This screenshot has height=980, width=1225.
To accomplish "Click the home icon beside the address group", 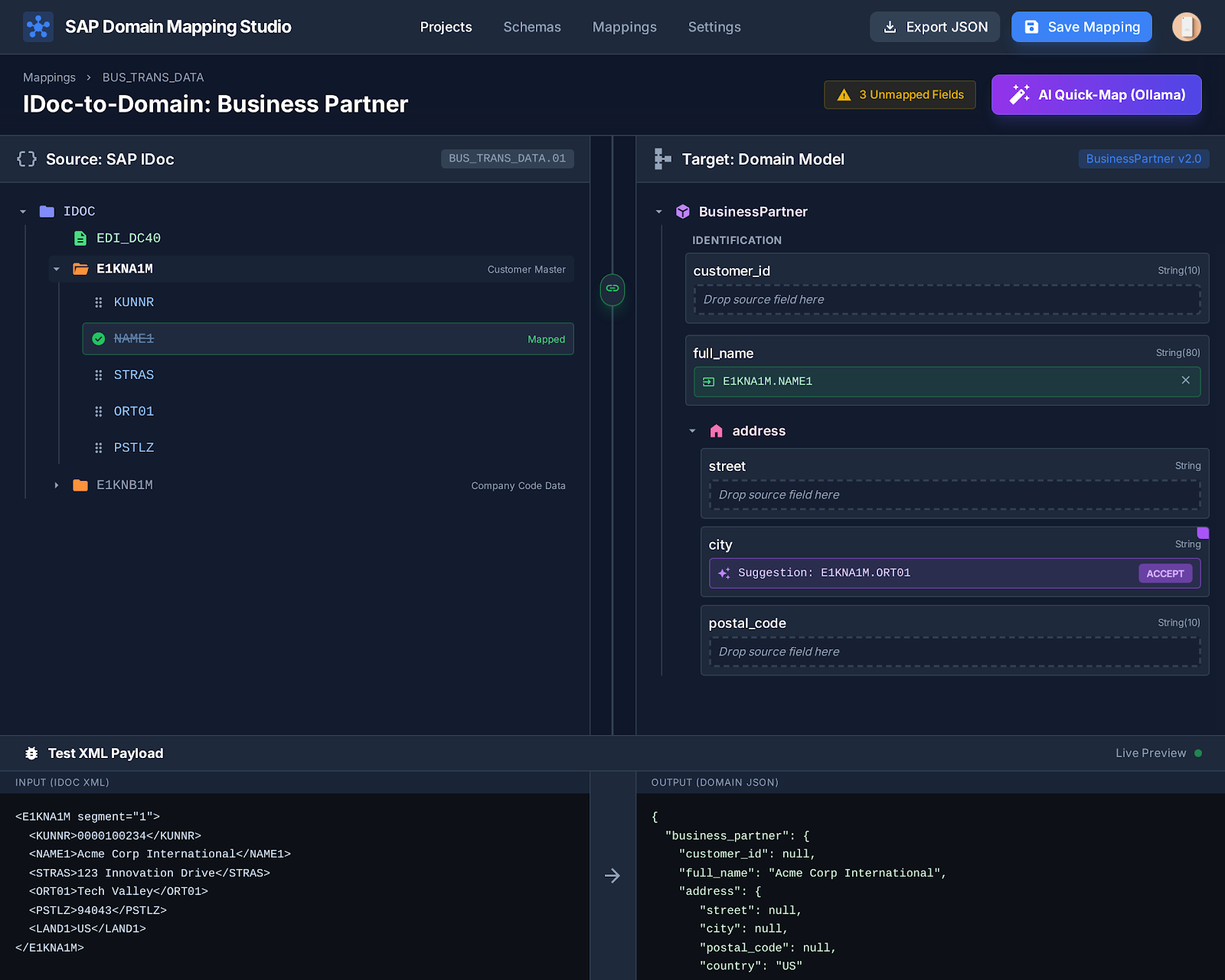I will pyautogui.click(x=717, y=430).
